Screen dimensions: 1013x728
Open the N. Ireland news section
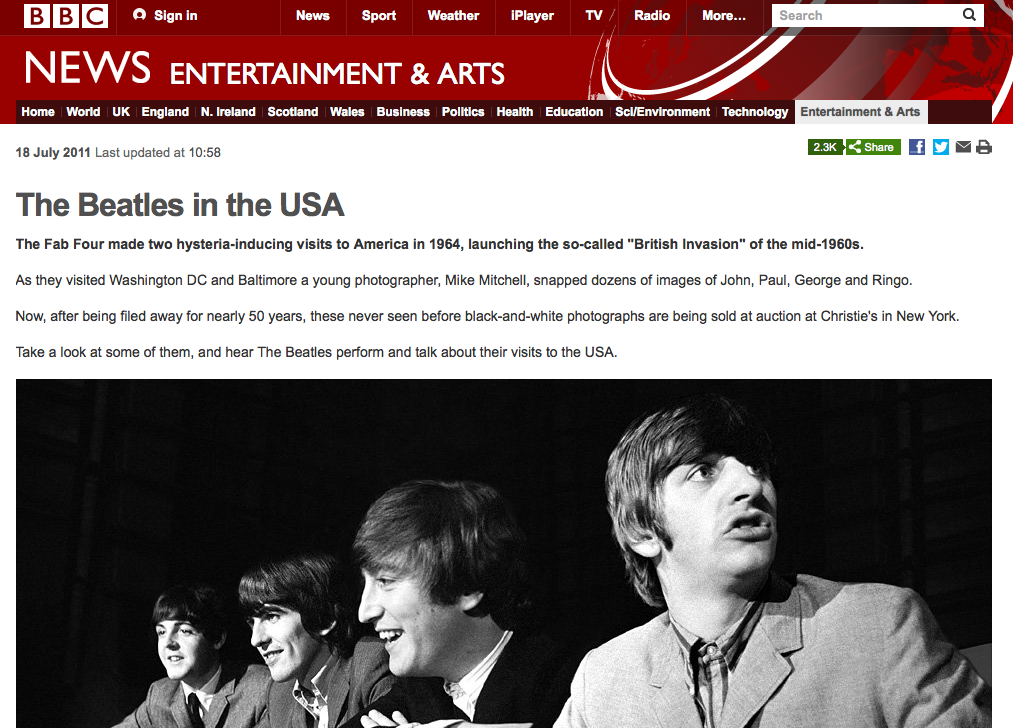point(228,112)
